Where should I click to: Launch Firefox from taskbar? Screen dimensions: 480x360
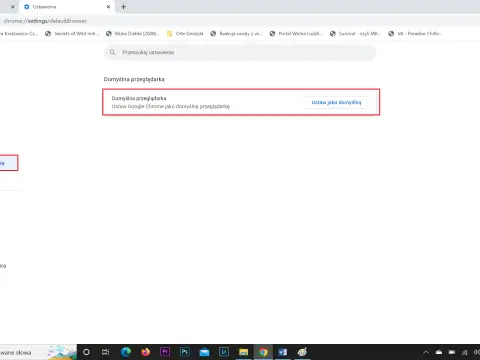coord(145,352)
